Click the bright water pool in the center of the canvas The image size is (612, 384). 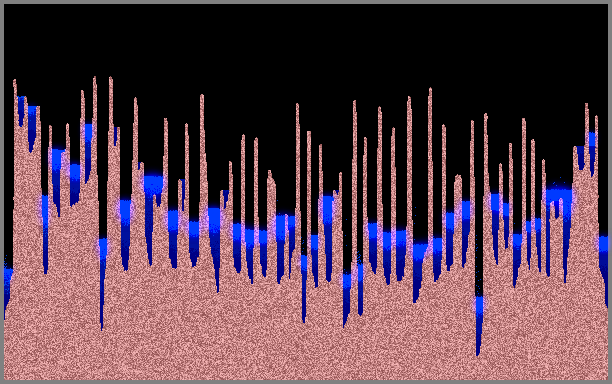click(x=280, y=226)
